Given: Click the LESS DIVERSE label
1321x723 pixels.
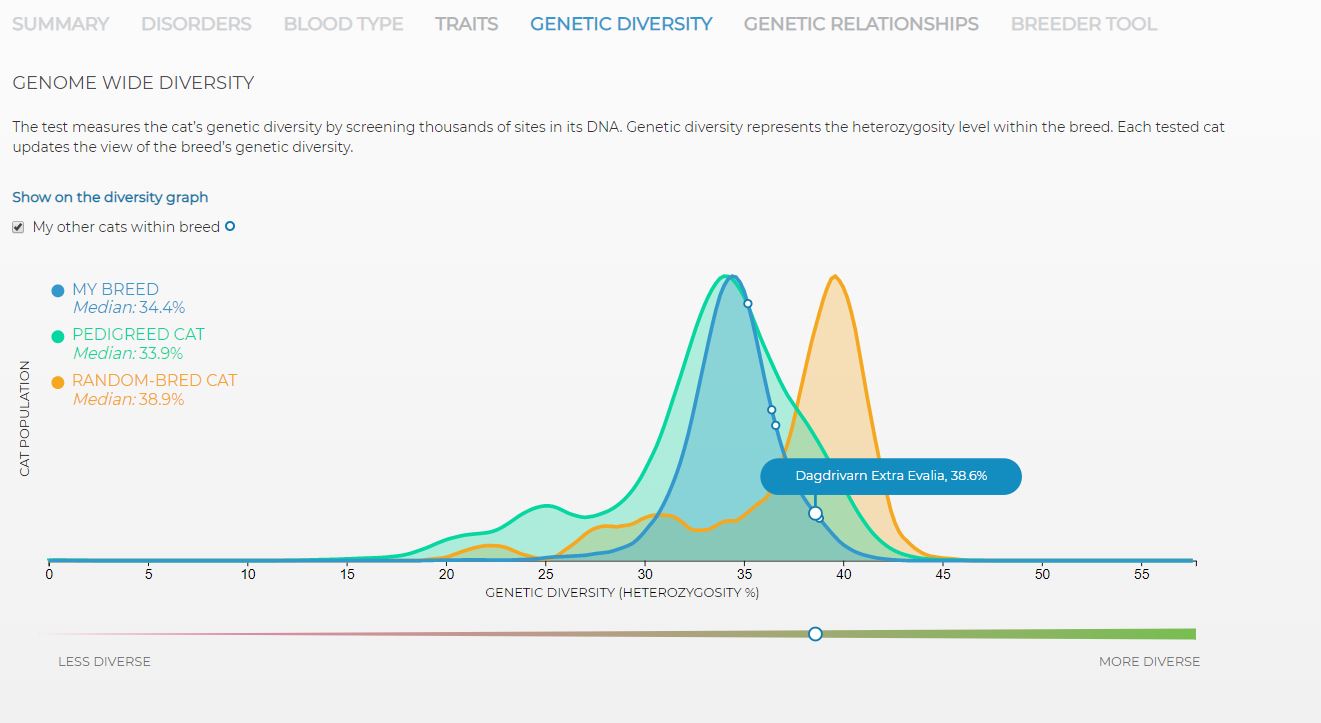Looking at the screenshot, I should coord(104,662).
